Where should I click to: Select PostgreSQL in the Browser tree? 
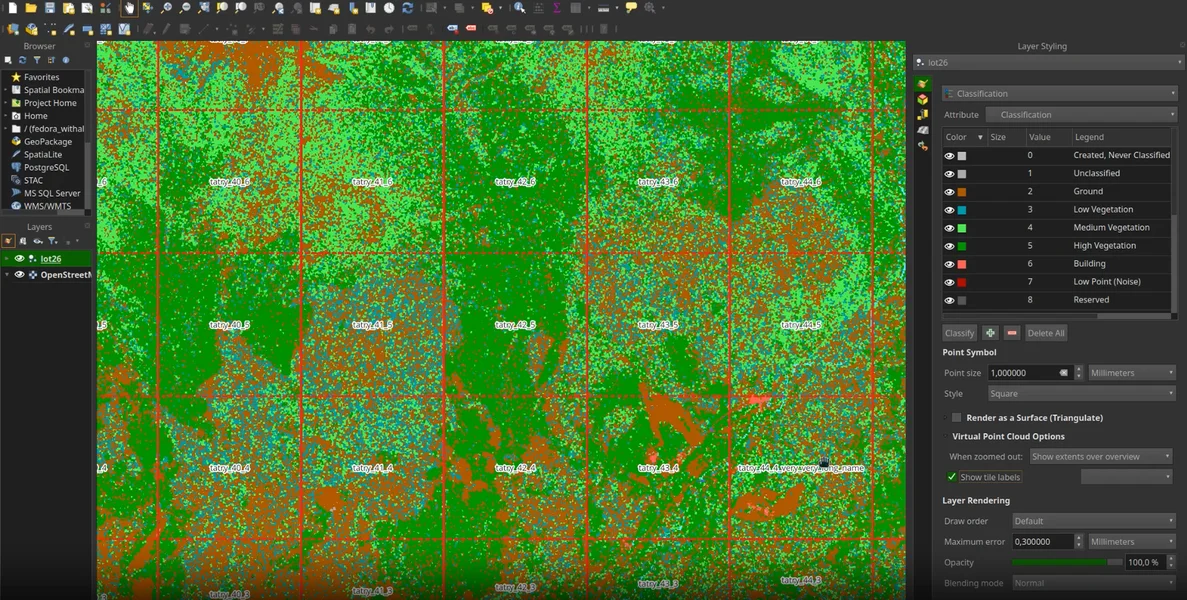(x=46, y=168)
